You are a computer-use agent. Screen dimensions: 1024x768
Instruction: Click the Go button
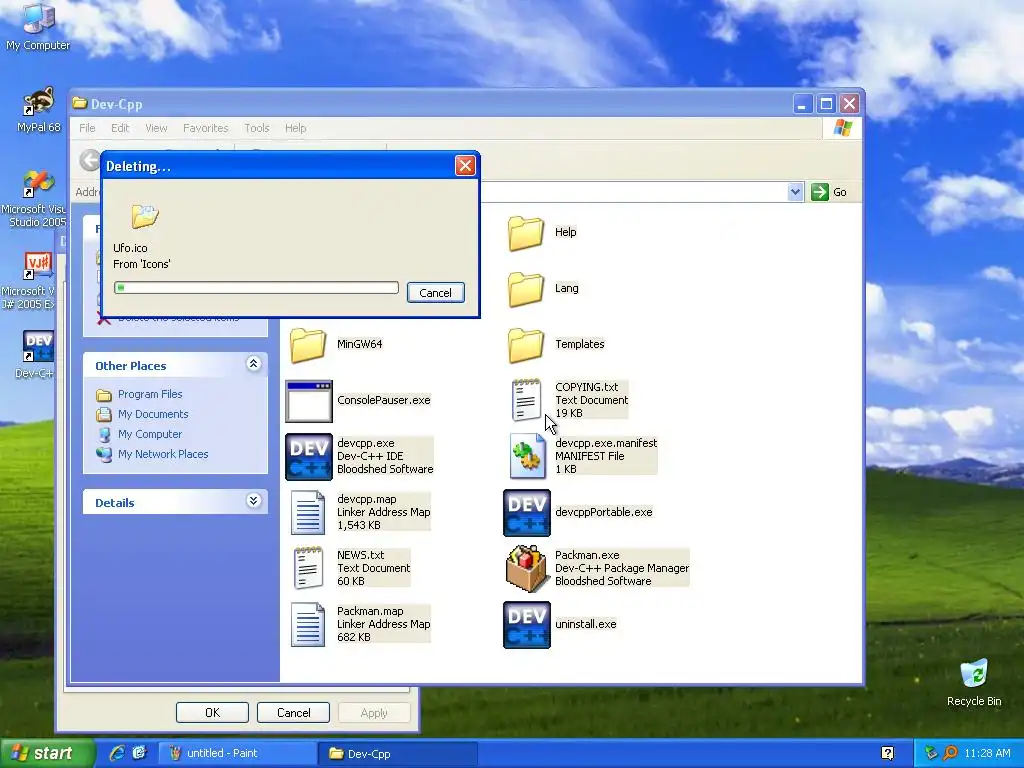pos(829,192)
